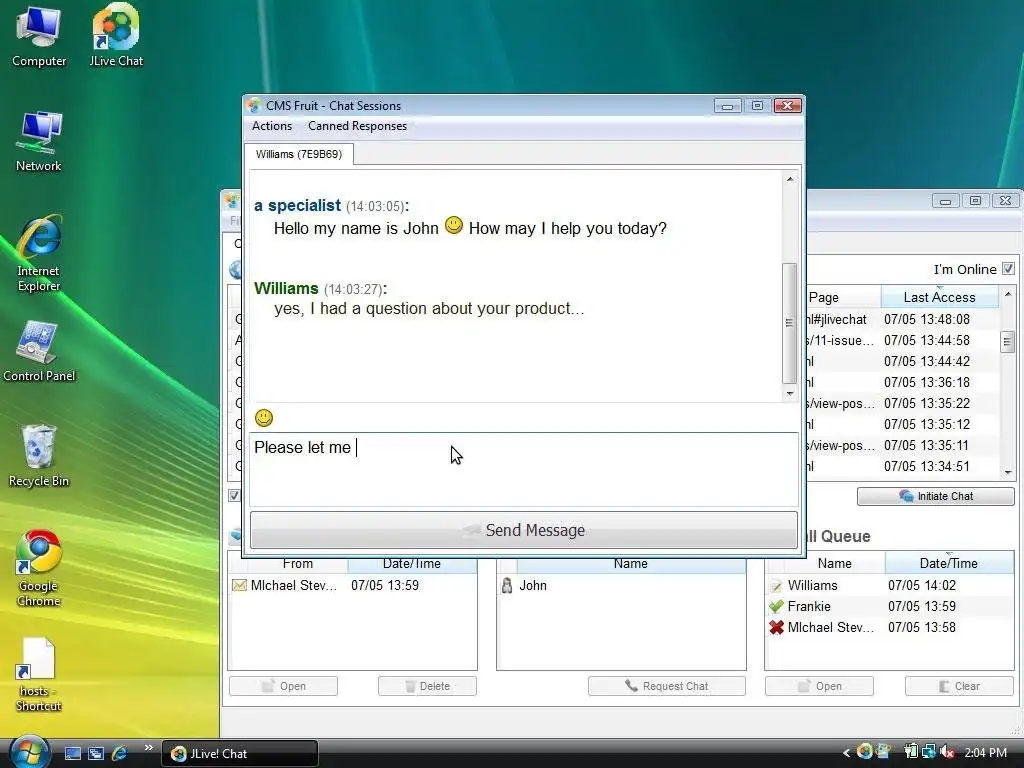
Task: Click the 2:04 PM taskbar clock
Action: 985,753
